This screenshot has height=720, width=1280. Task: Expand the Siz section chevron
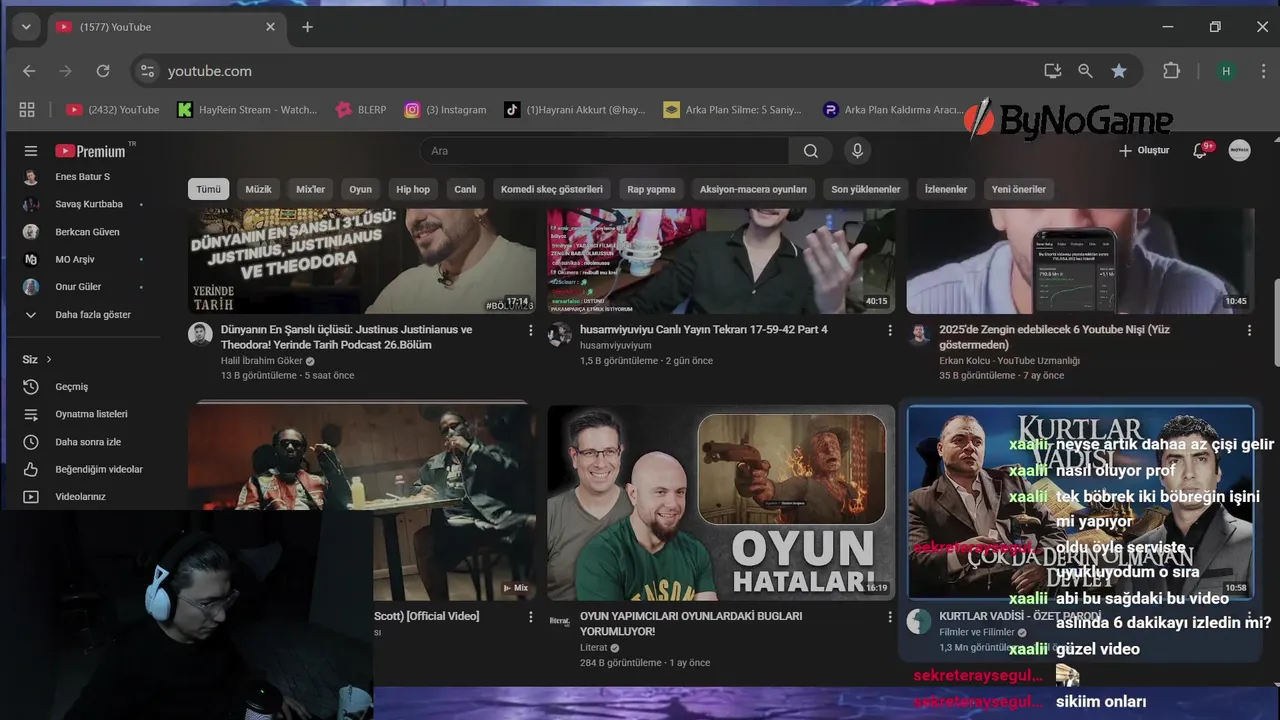click(x=48, y=359)
